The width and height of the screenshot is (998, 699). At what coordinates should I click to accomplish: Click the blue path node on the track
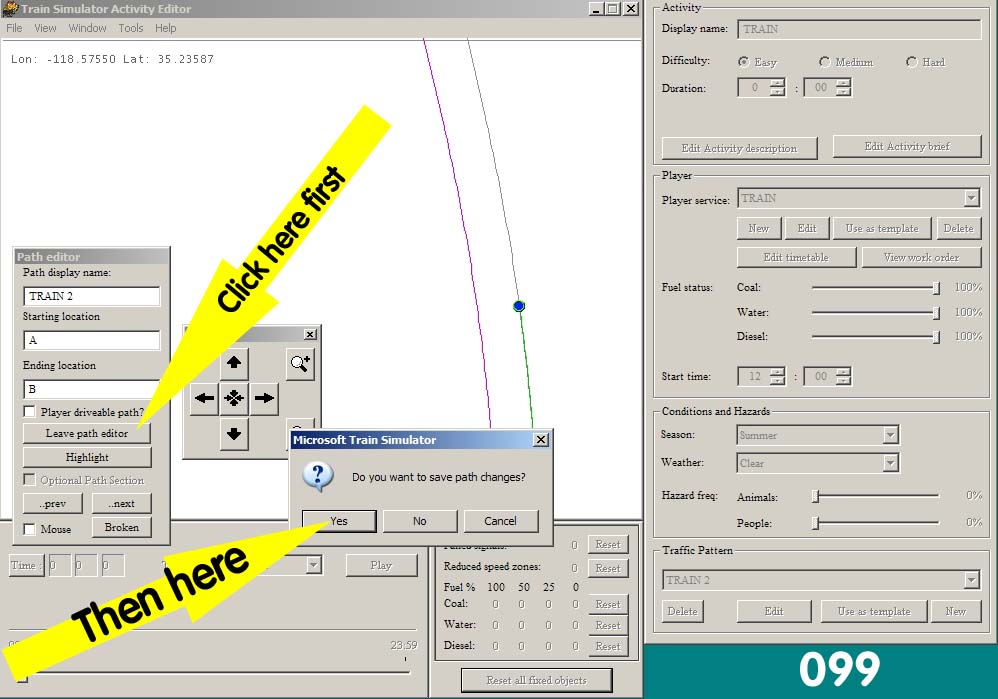pos(519,306)
